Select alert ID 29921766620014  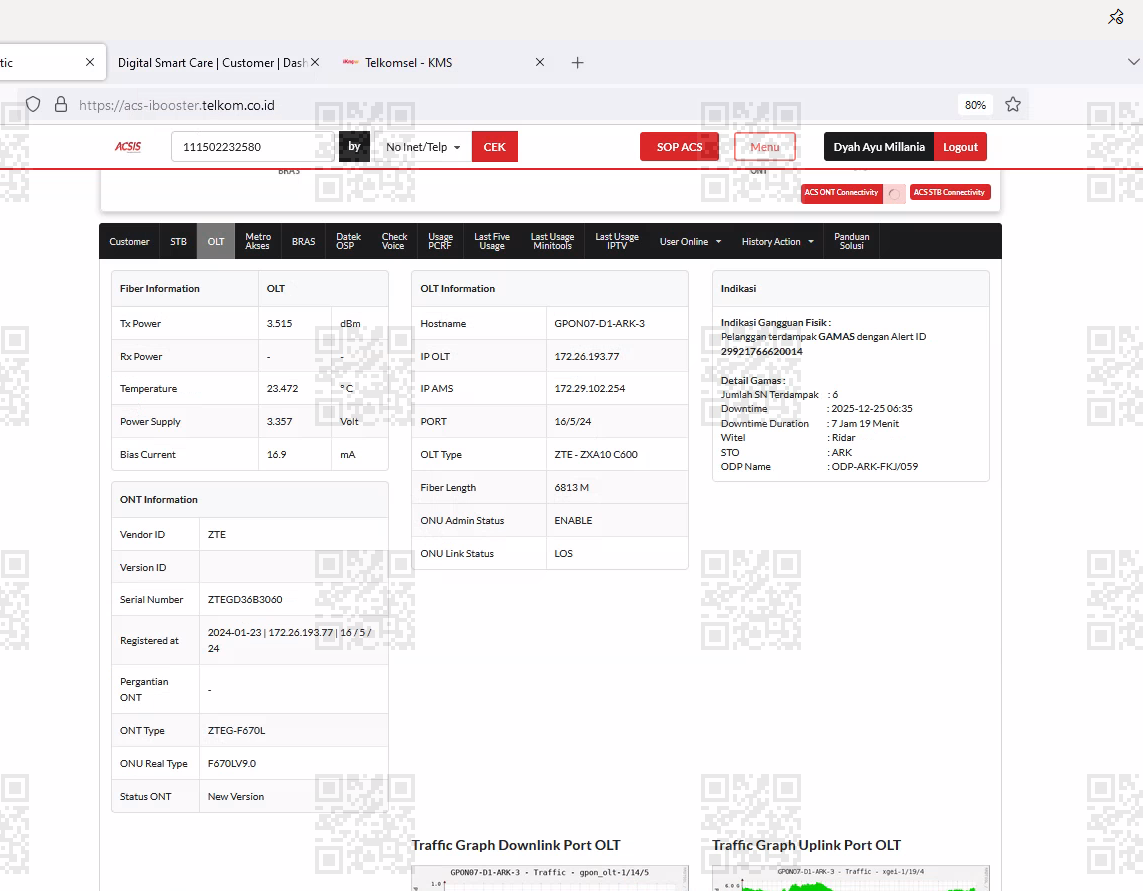tap(762, 351)
